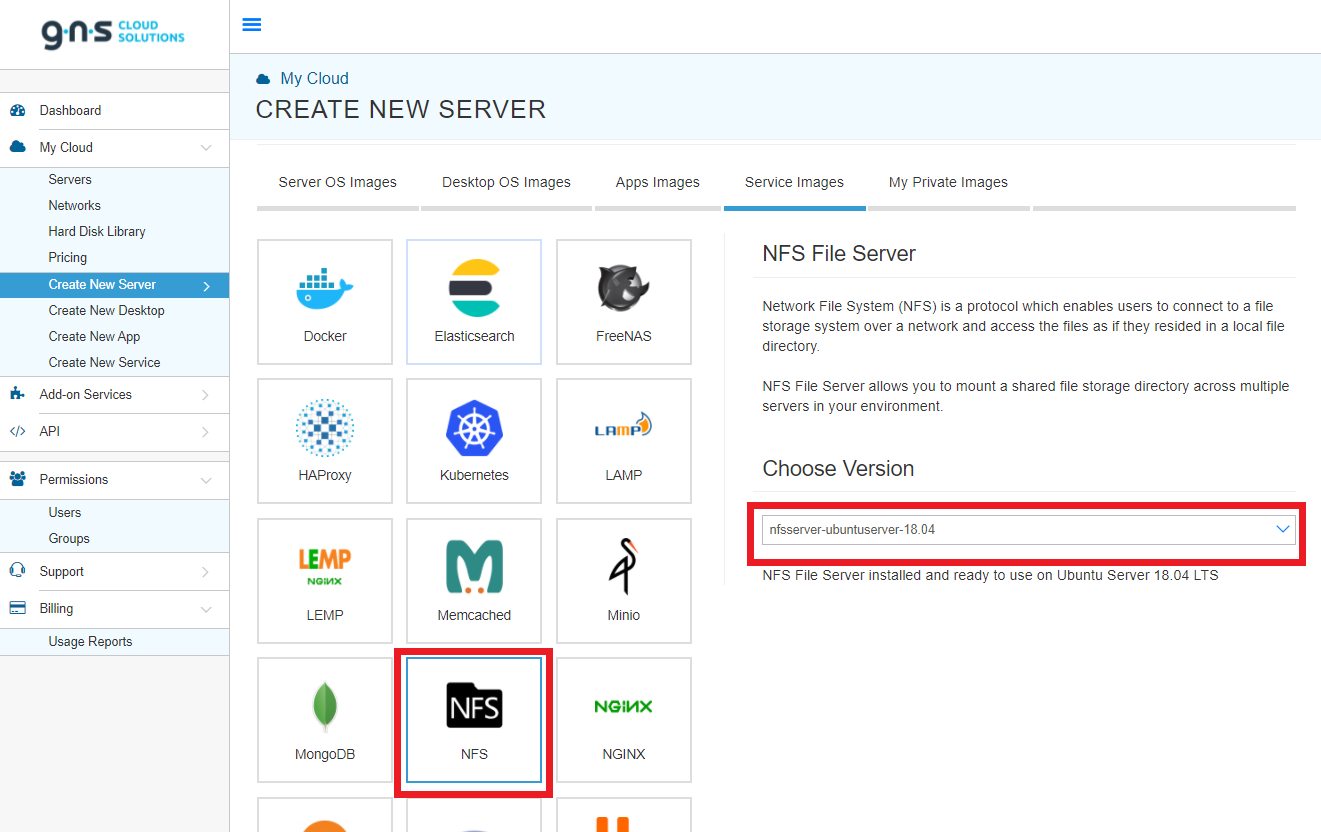This screenshot has width=1321, height=832.
Task: Open the Pricing page
Action: click(68, 258)
